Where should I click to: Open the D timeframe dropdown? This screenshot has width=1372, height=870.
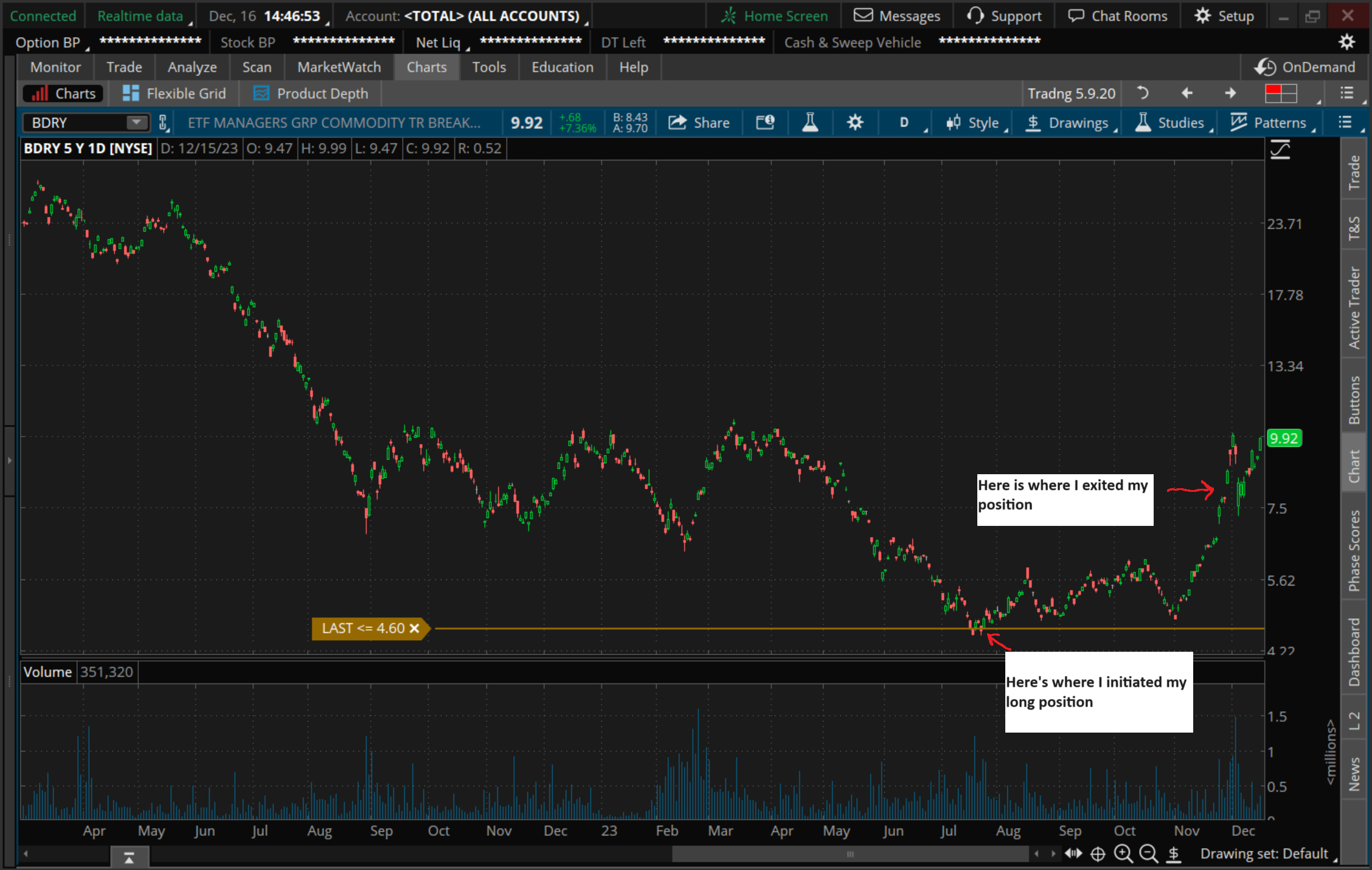(x=904, y=123)
